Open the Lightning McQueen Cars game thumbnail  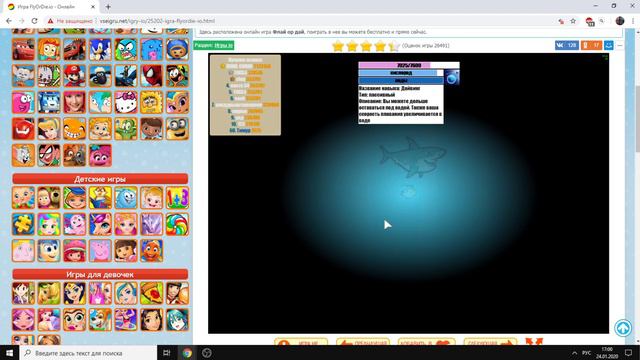click(x=23, y=49)
